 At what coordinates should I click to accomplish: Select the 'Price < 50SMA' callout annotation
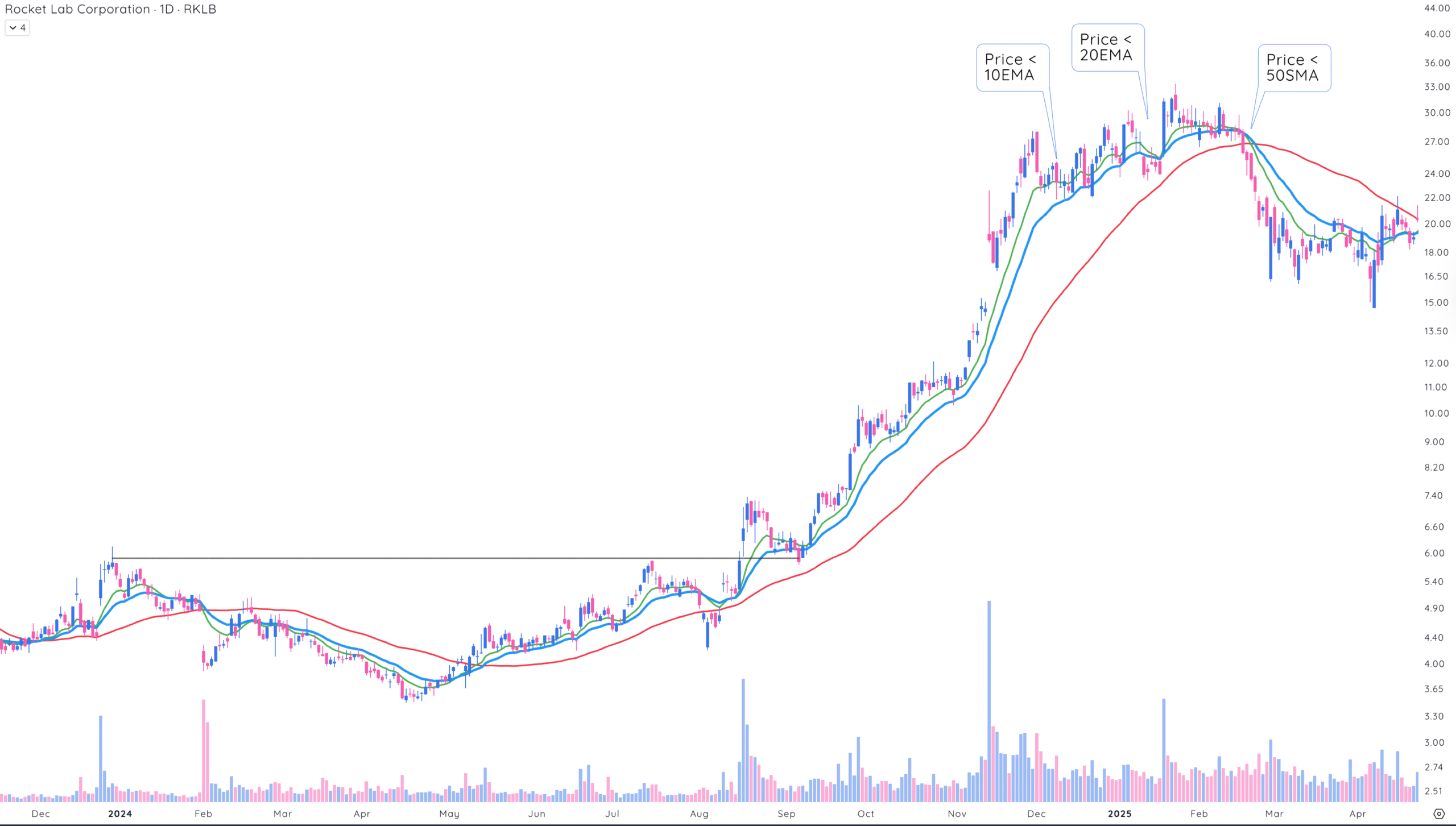tap(1294, 68)
